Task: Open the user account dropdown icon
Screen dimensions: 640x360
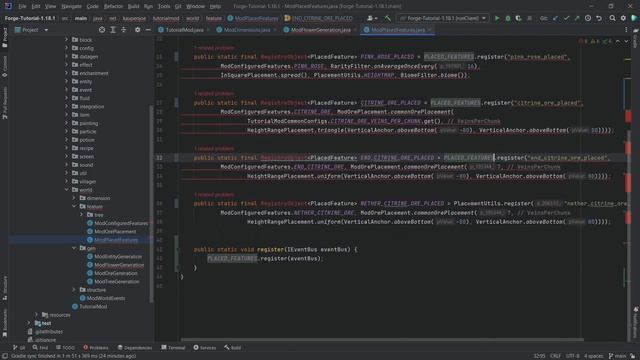Action: (x=371, y=18)
